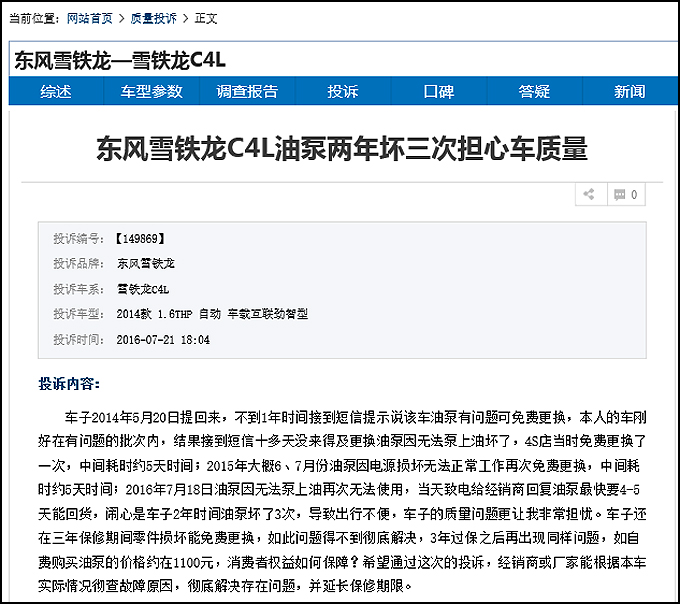
Task: Click the 投诉时间 label
Action: pos(78,340)
